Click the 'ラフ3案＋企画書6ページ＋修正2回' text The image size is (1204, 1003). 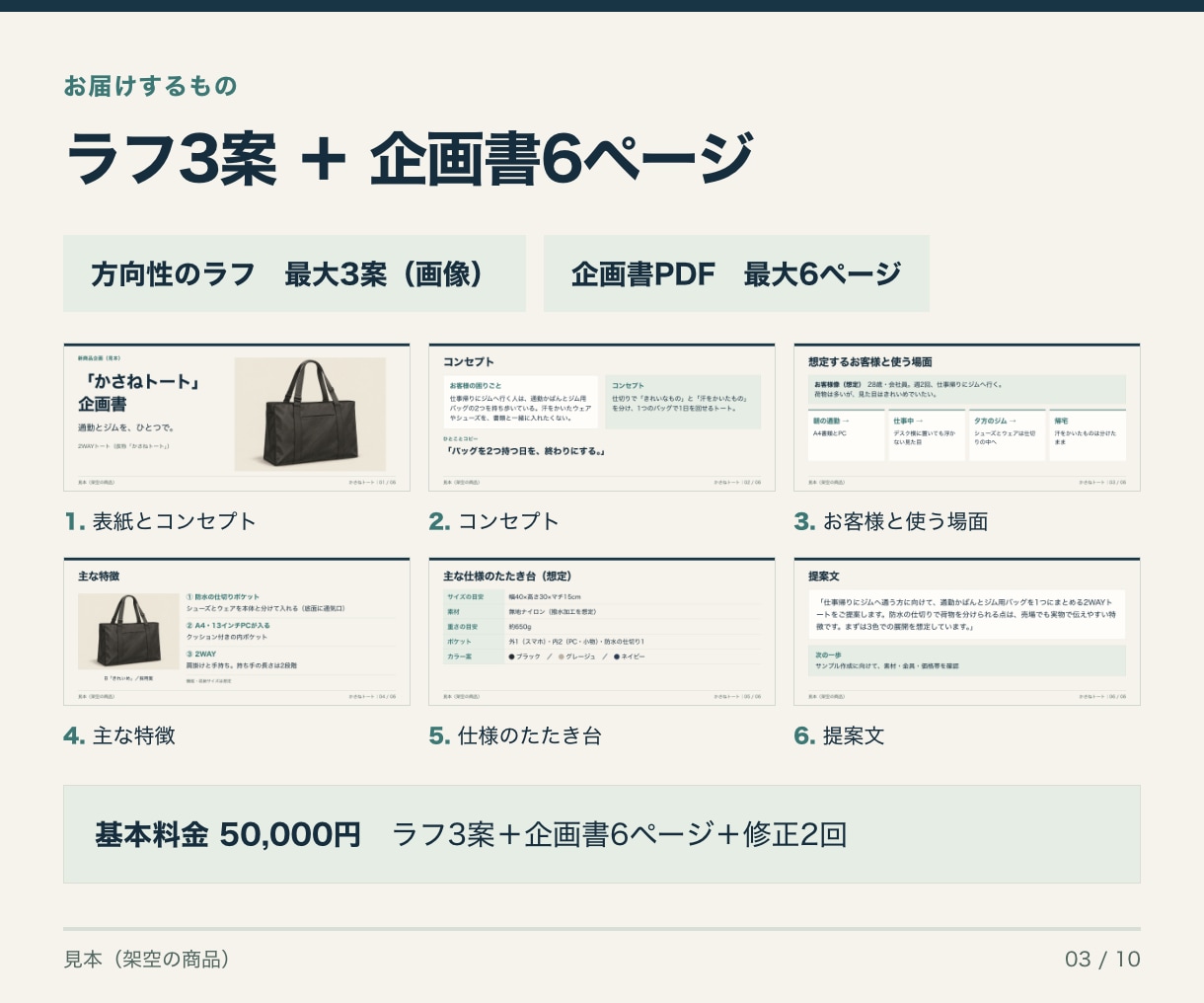(x=619, y=834)
